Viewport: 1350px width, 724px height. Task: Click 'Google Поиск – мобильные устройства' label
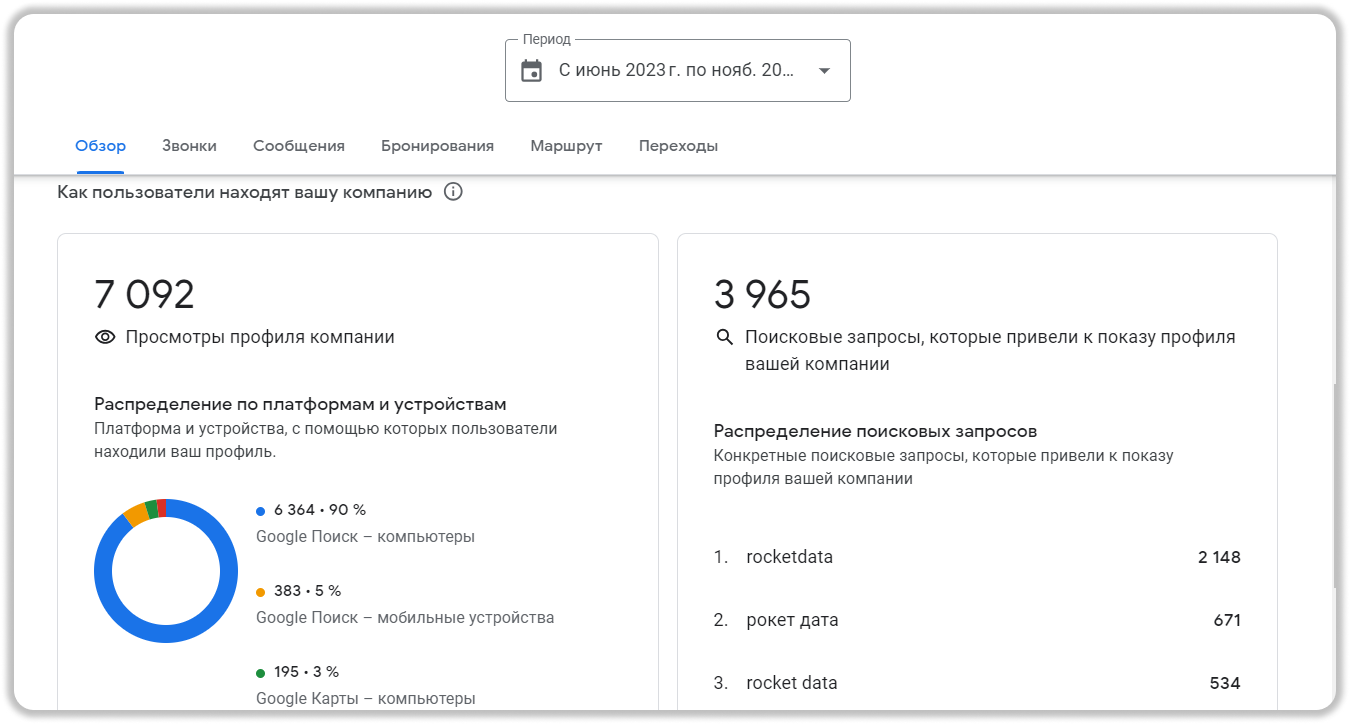[405, 618]
